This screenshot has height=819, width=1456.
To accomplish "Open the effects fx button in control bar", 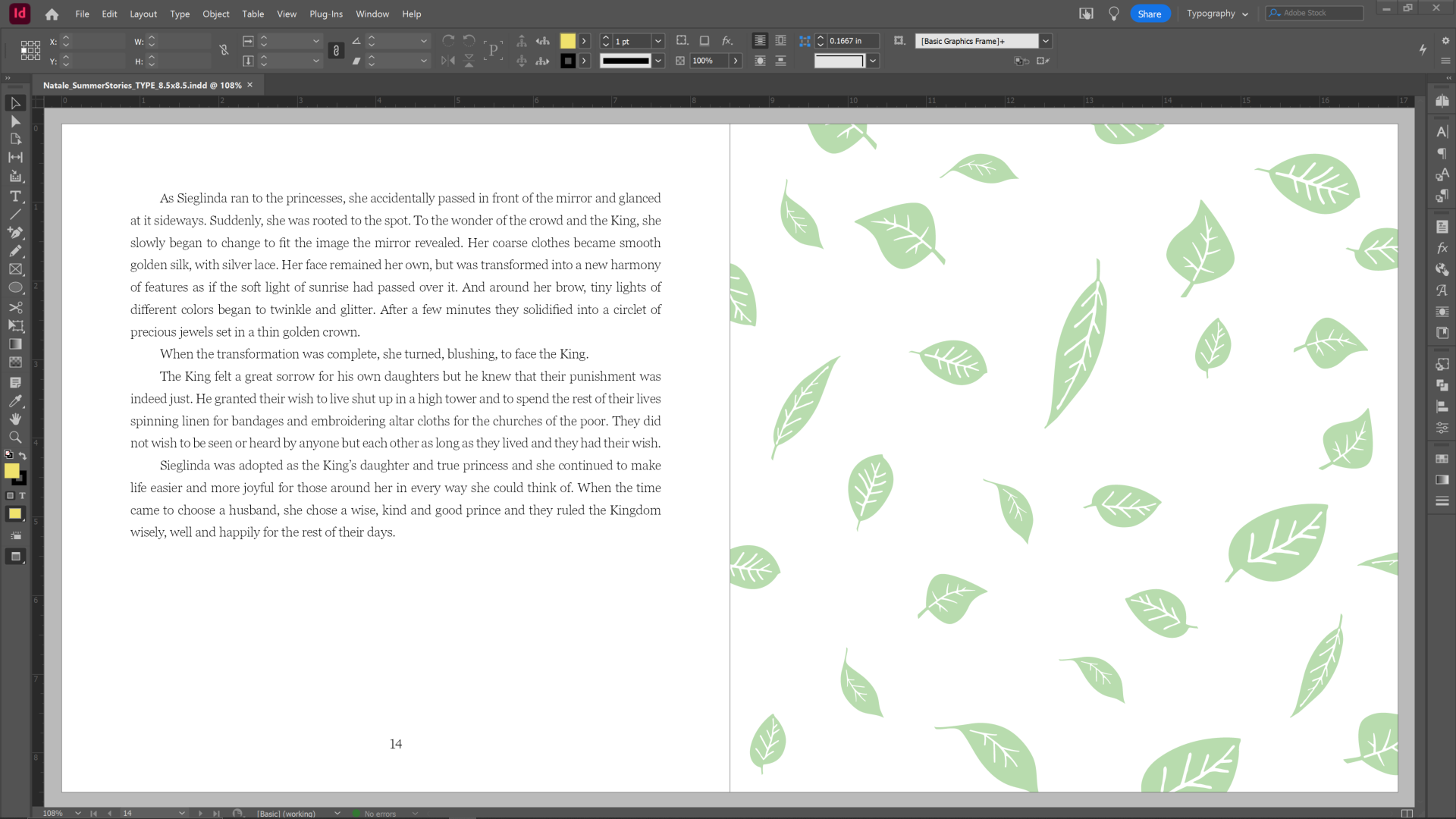I will click(727, 41).
